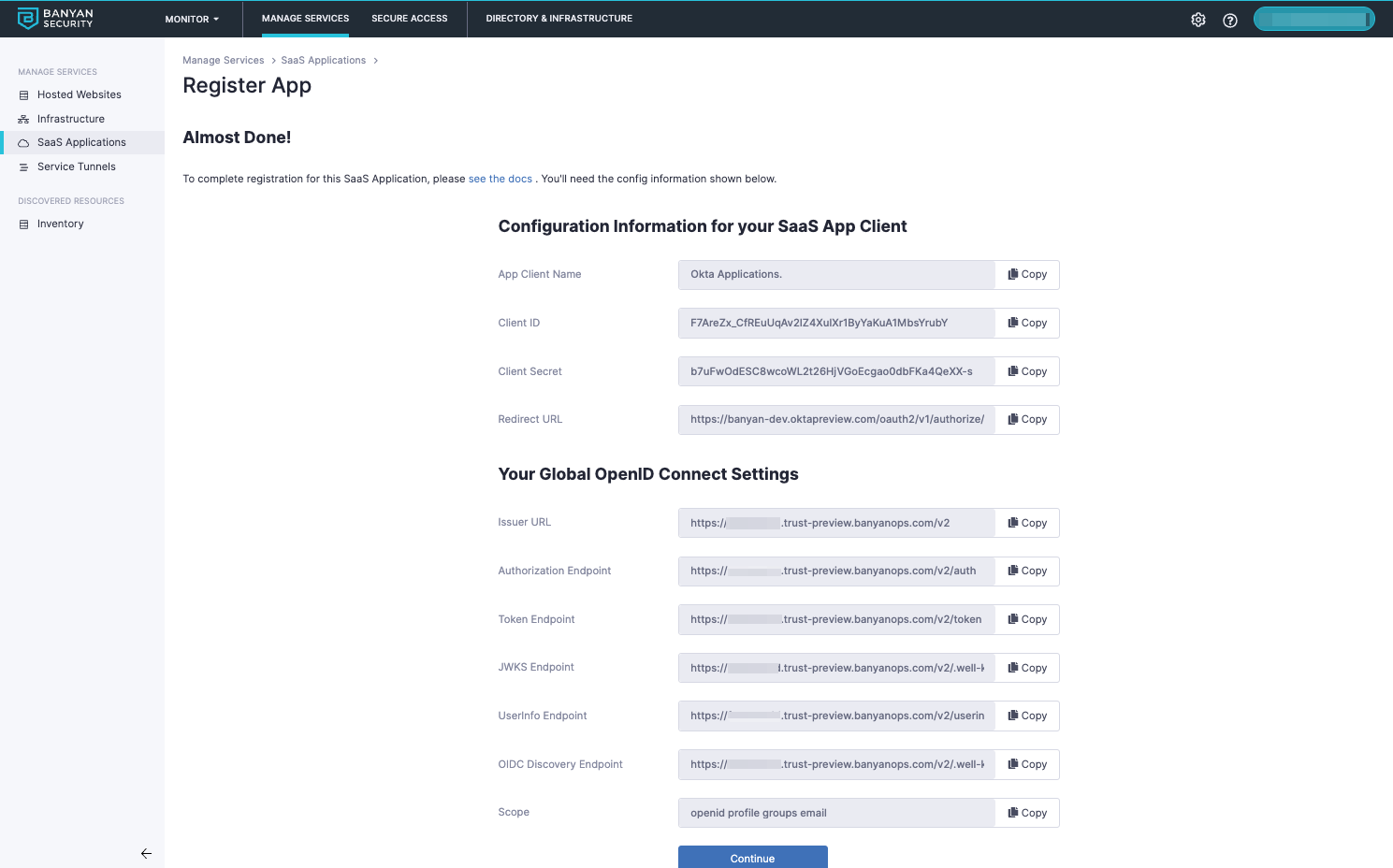Select Hosted Websites in the sidebar
This screenshot has width=1393, height=868.
(x=80, y=94)
